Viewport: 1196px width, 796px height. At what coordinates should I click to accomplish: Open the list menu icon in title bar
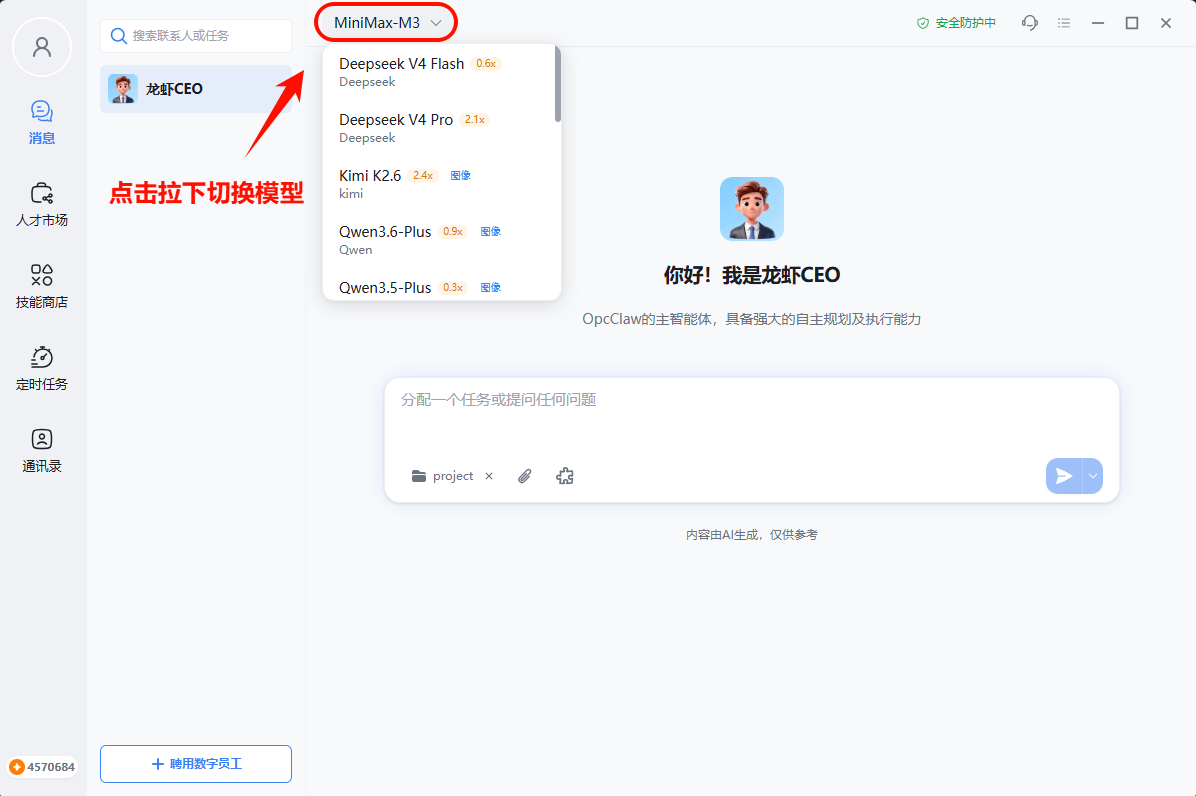tap(1064, 23)
